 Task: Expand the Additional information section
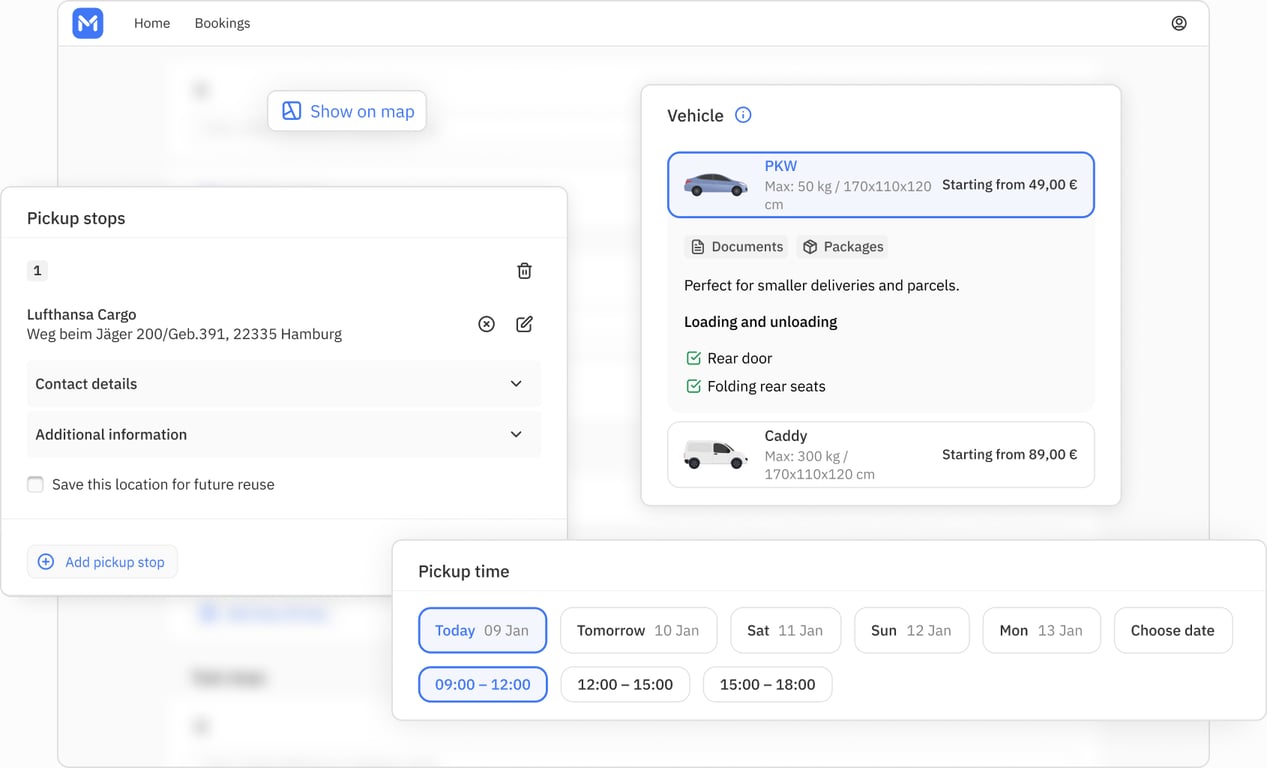point(284,435)
